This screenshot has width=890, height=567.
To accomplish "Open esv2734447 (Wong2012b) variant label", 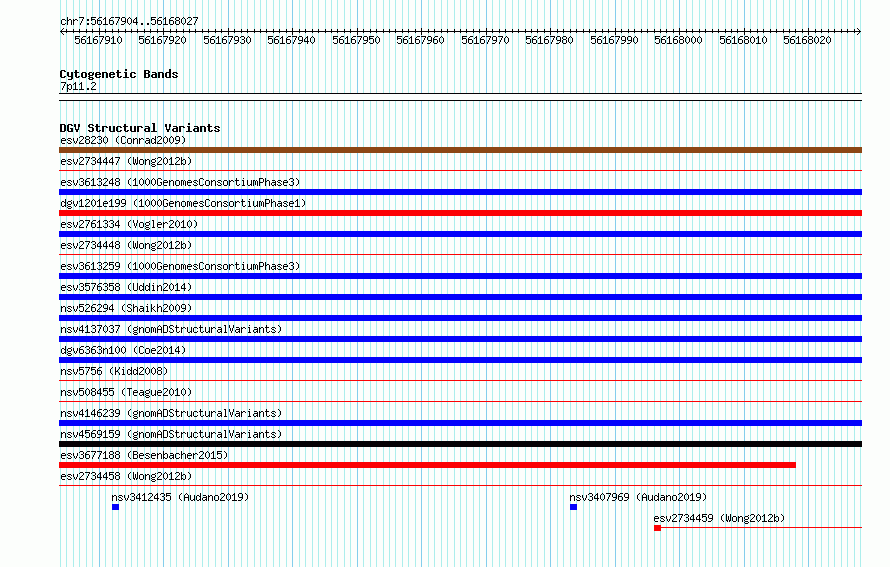I will click(126, 161).
